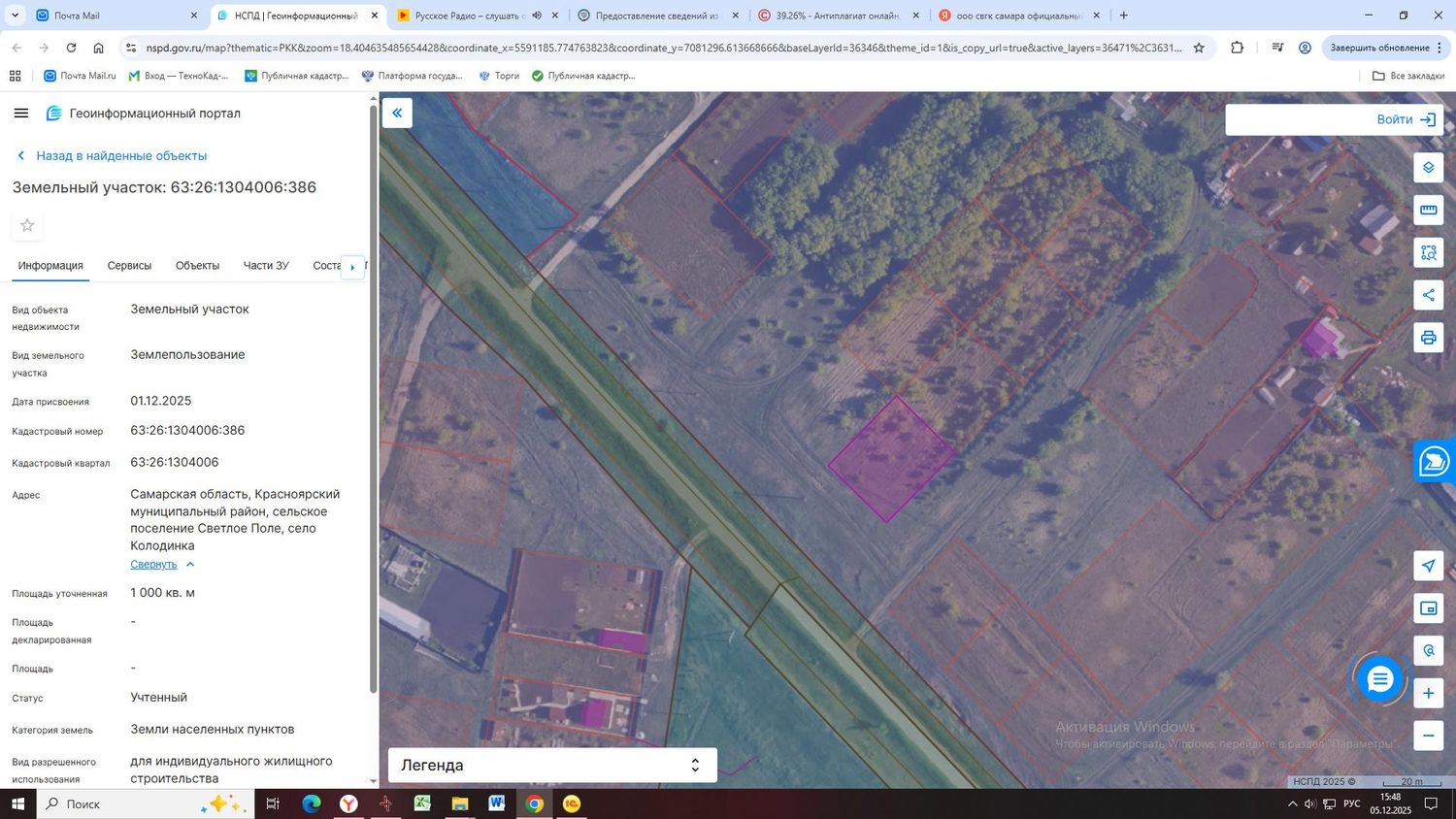This screenshot has height=819, width=1456.
Task: Click cadastral number 63:26:1304006:386 value
Action: 187,430
